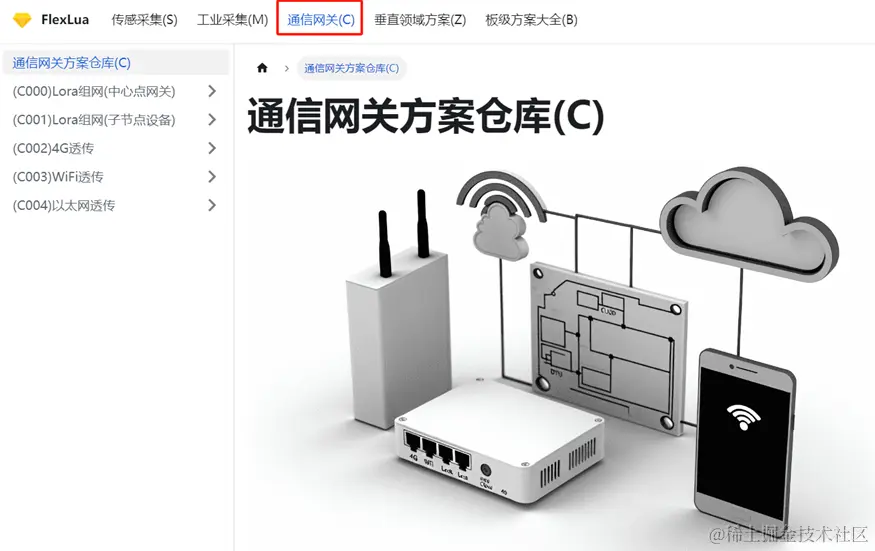Screen dimensions: 875x551
Task: Expand the (C001)Lora组网(子节点设备) chevron
Action: click(x=212, y=119)
